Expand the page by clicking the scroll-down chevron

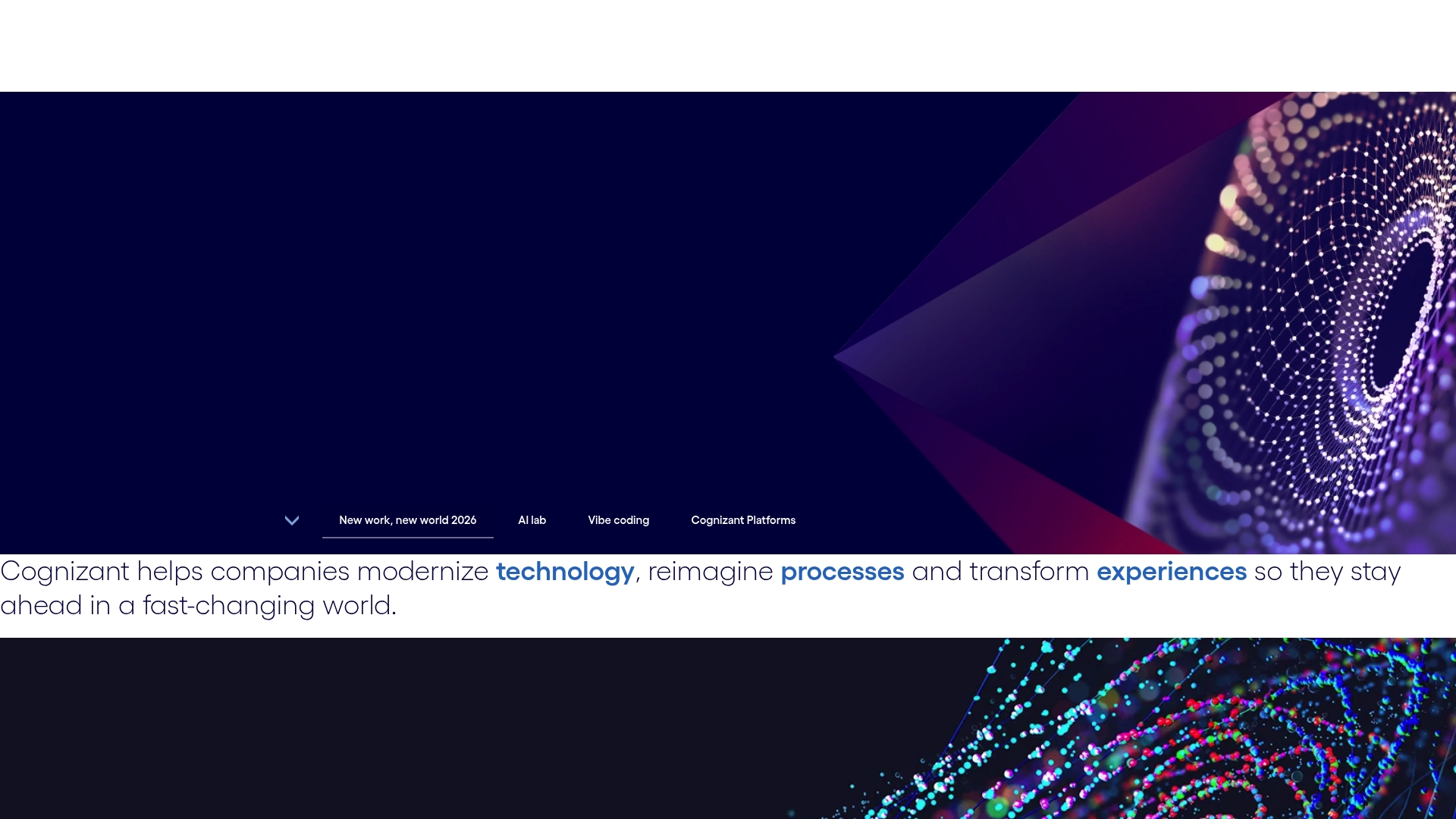click(292, 520)
